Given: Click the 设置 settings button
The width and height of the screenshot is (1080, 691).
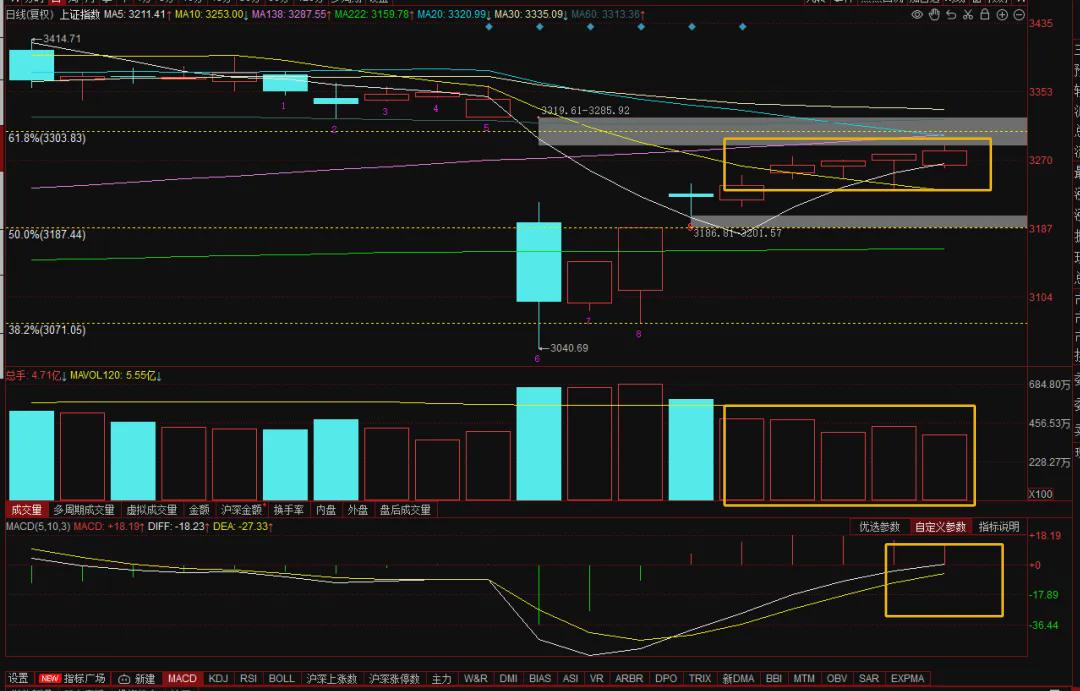Looking at the screenshot, I should (x=18, y=679).
